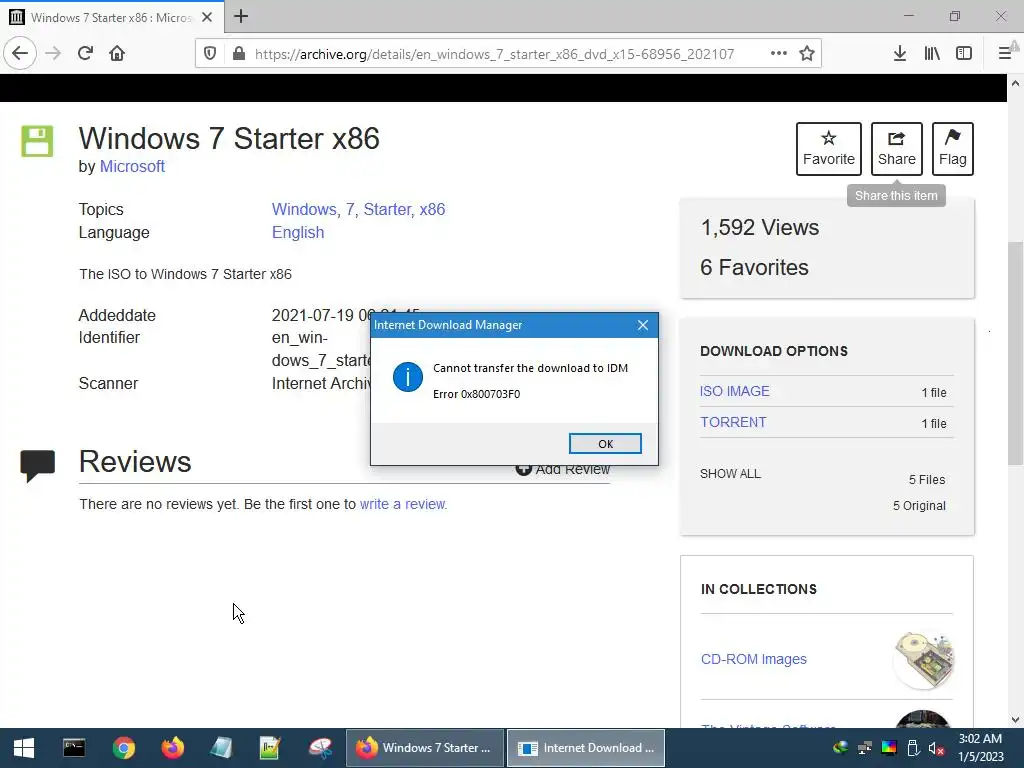The height and width of the screenshot is (768, 1024).
Task: View site security via the padlock icon
Action: coord(239,54)
